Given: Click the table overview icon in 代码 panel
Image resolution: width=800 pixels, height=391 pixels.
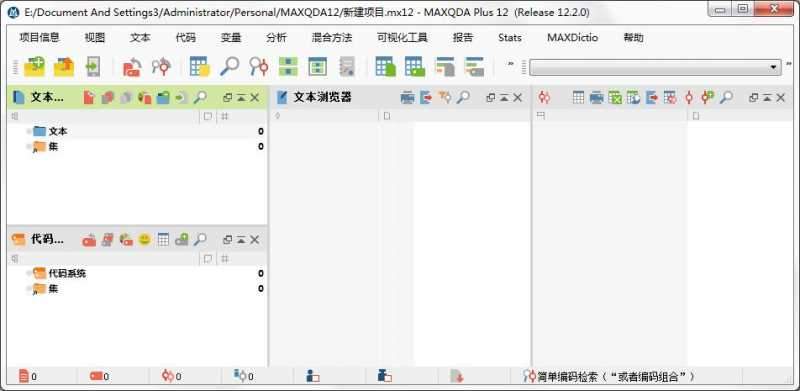Looking at the screenshot, I should [x=163, y=240].
